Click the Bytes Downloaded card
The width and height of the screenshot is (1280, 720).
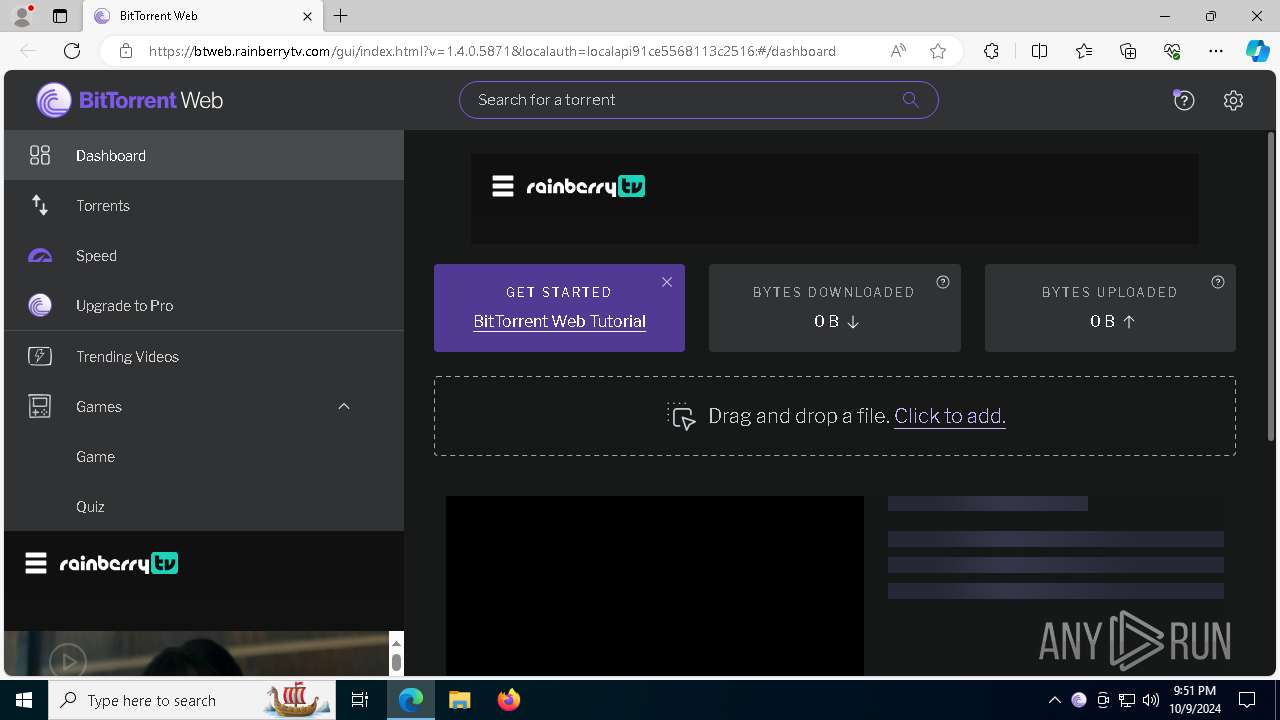(834, 308)
